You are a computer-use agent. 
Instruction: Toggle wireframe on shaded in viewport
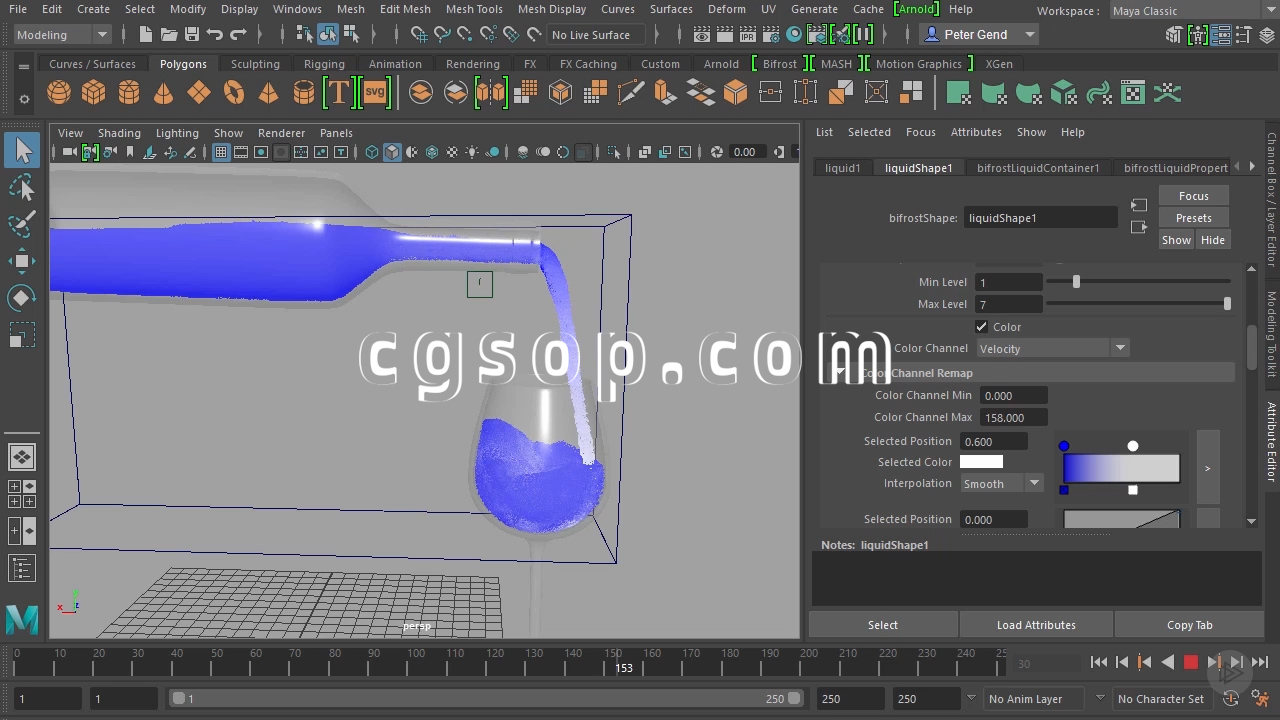click(x=432, y=152)
